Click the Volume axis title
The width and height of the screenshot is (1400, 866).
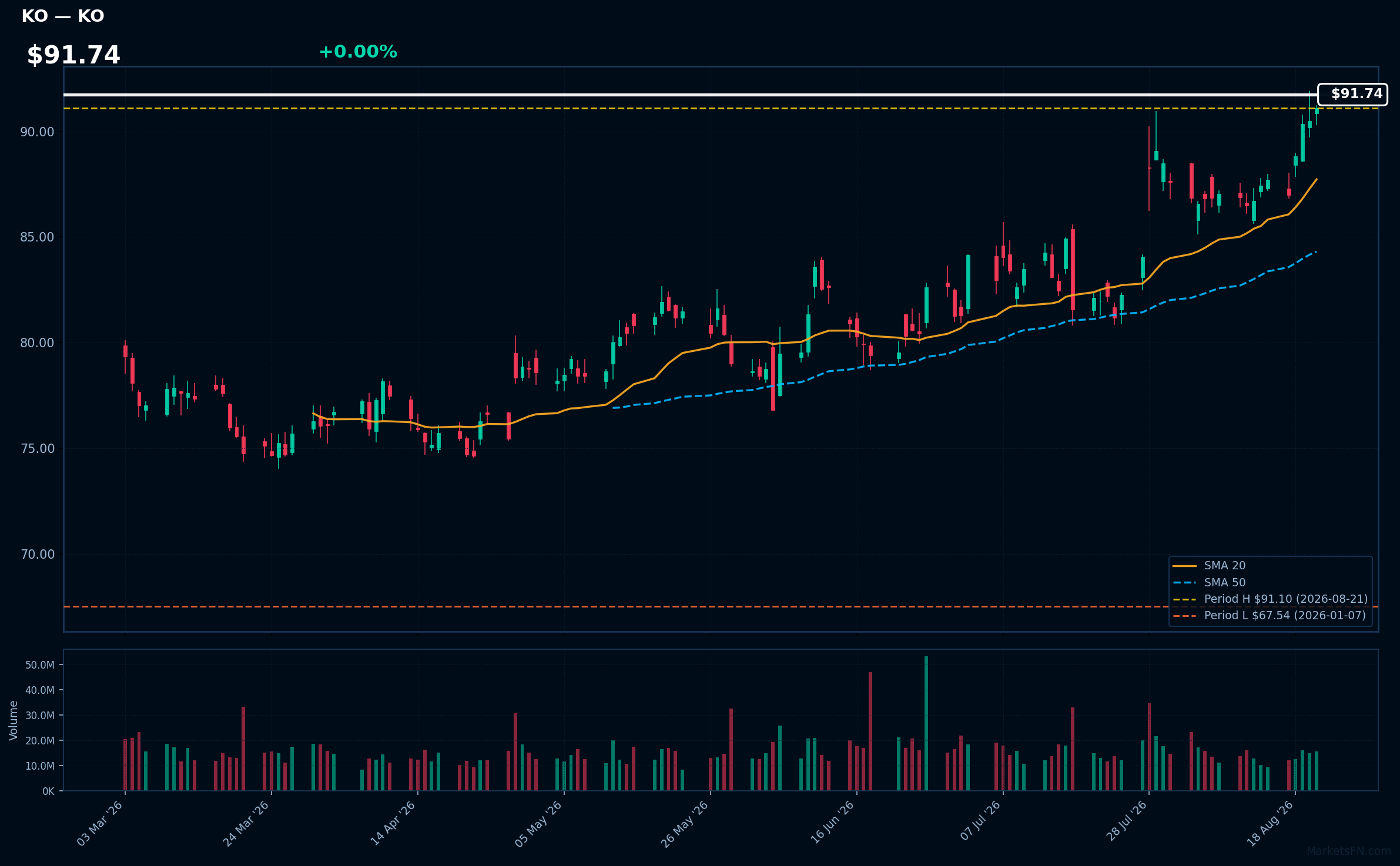[x=13, y=720]
